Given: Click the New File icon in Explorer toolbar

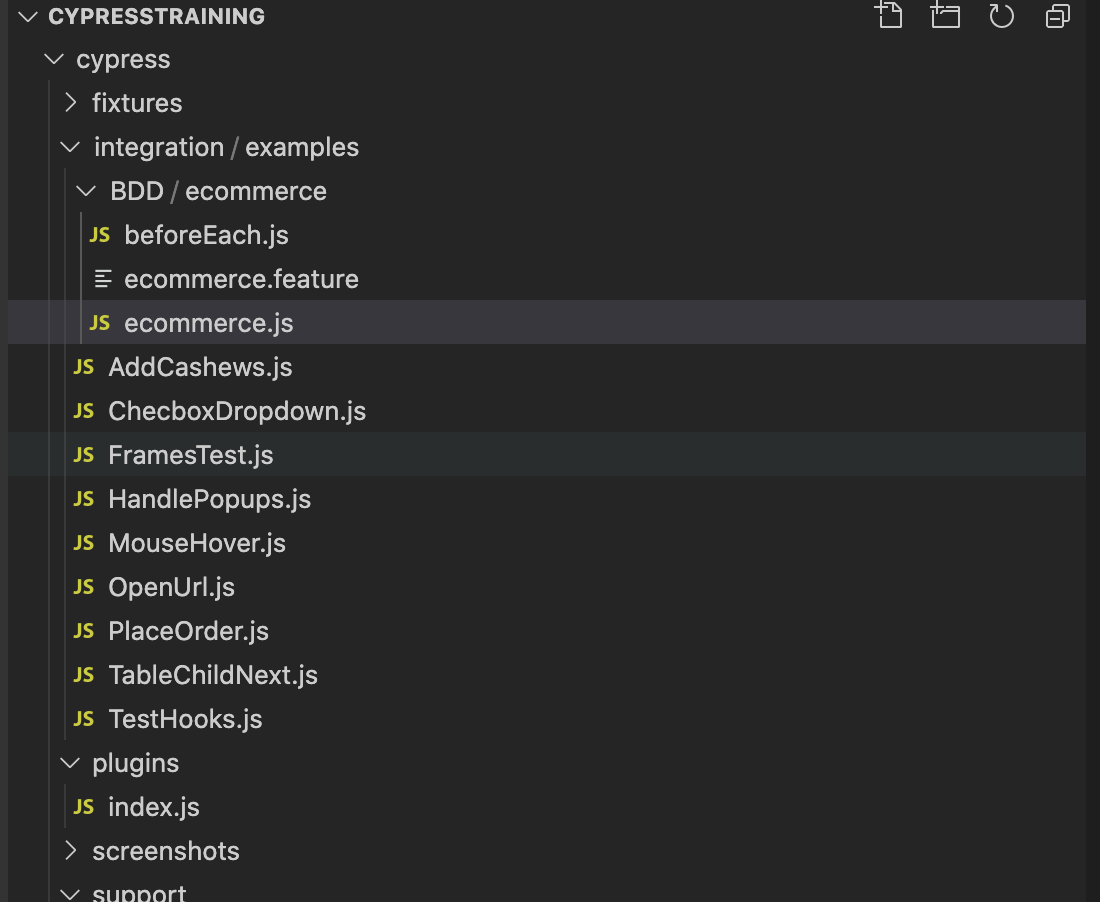Looking at the screenshot, I should [x=889, y=16].
